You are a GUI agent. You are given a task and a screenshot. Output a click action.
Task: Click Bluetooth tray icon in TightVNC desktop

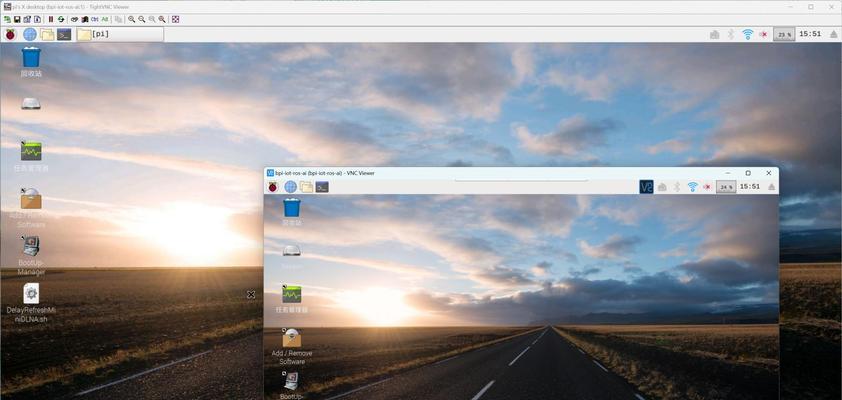[731, 34]
